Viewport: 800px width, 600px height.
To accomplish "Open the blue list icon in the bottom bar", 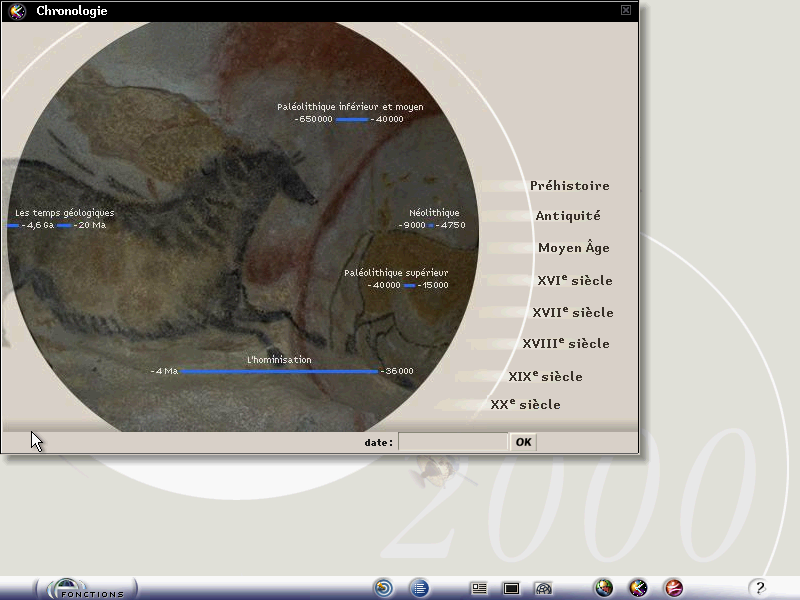I will 419,588.
